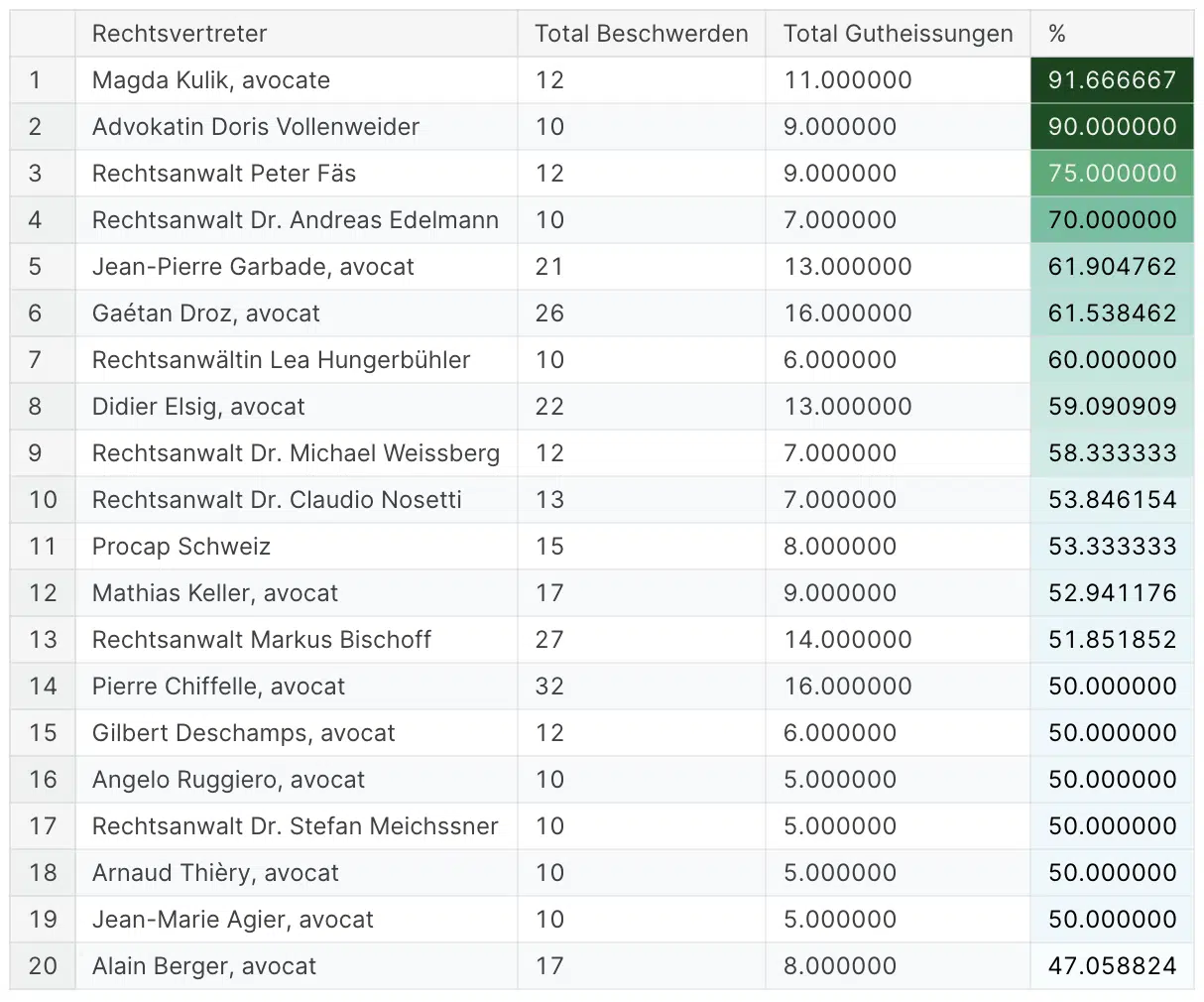Click the 47.058824 percentage cell
This screenshot has height=1002, width=1204.
(1112, 966)
